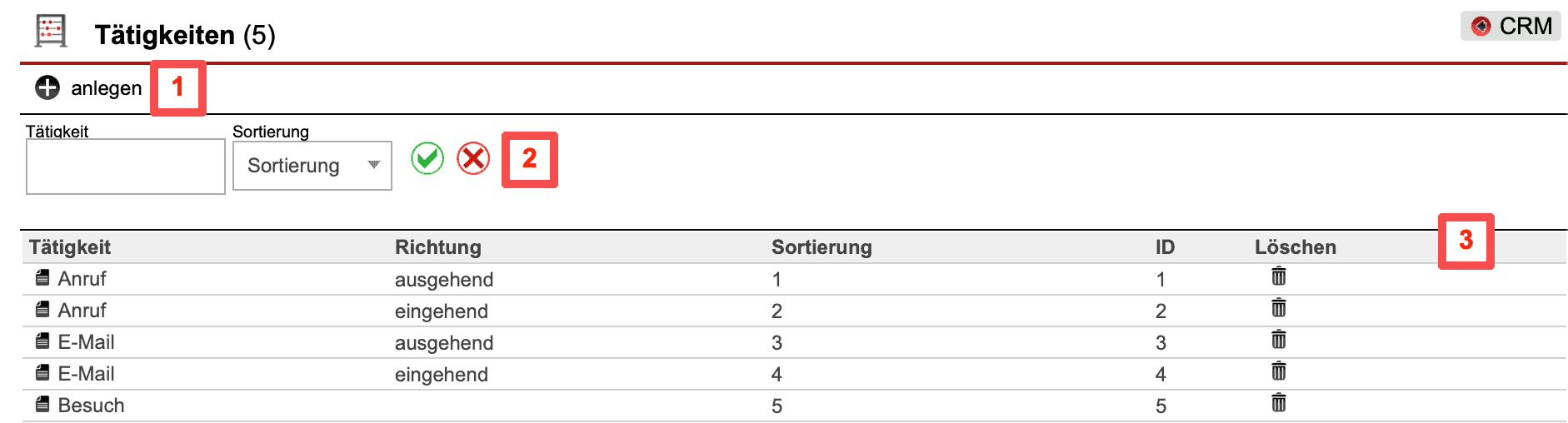Delete the outgoing Anruf row via trash icon
Viewport: 1568px width, 423px height.
point(1279,276)
